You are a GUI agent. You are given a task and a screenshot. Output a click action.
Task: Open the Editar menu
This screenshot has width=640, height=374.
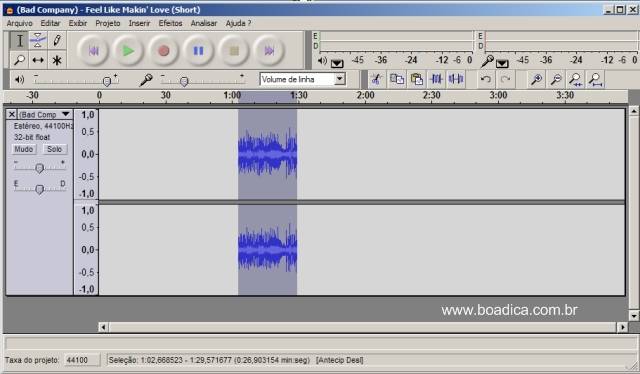50,23
